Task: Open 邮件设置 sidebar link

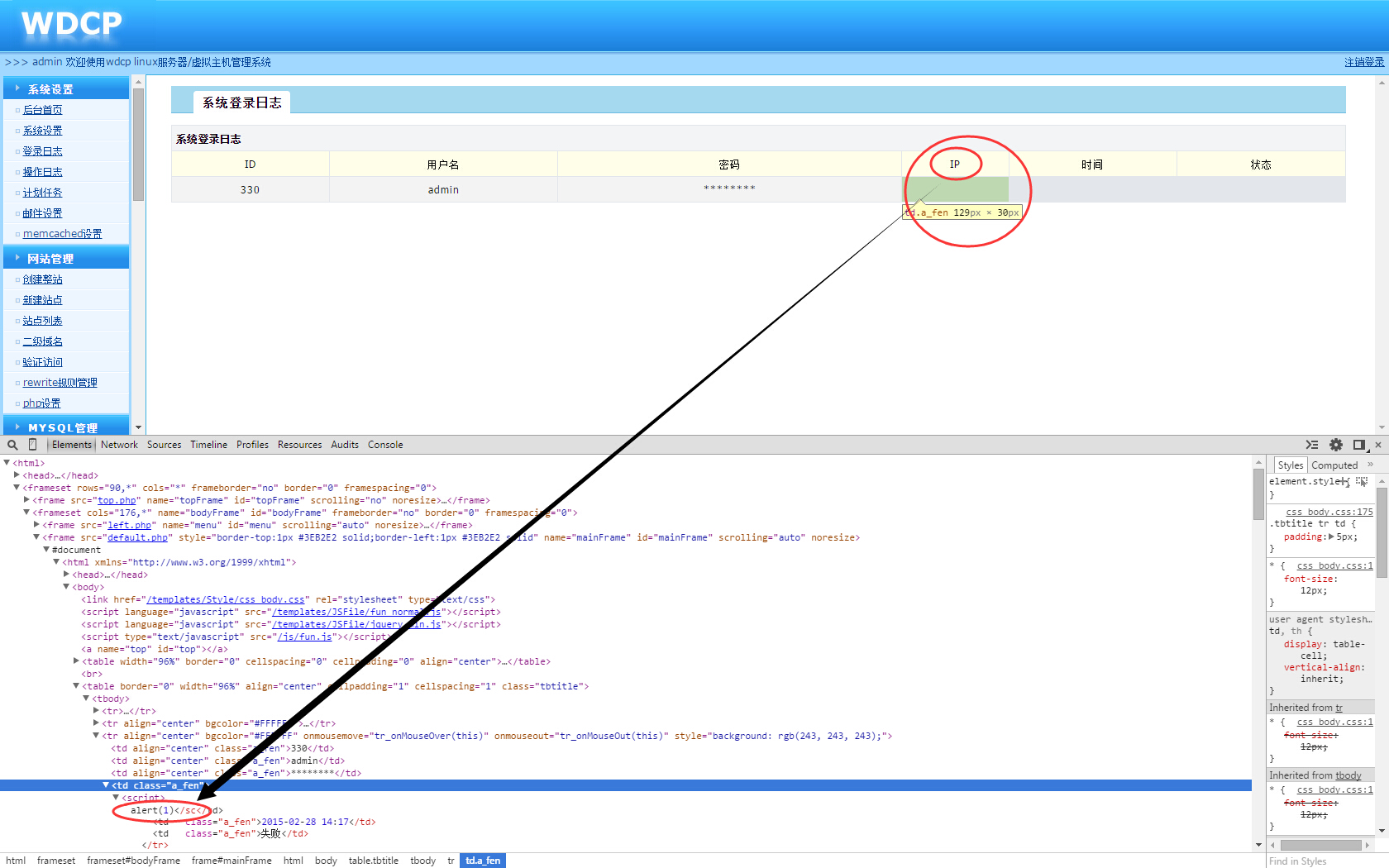Action: coord(42,213)
